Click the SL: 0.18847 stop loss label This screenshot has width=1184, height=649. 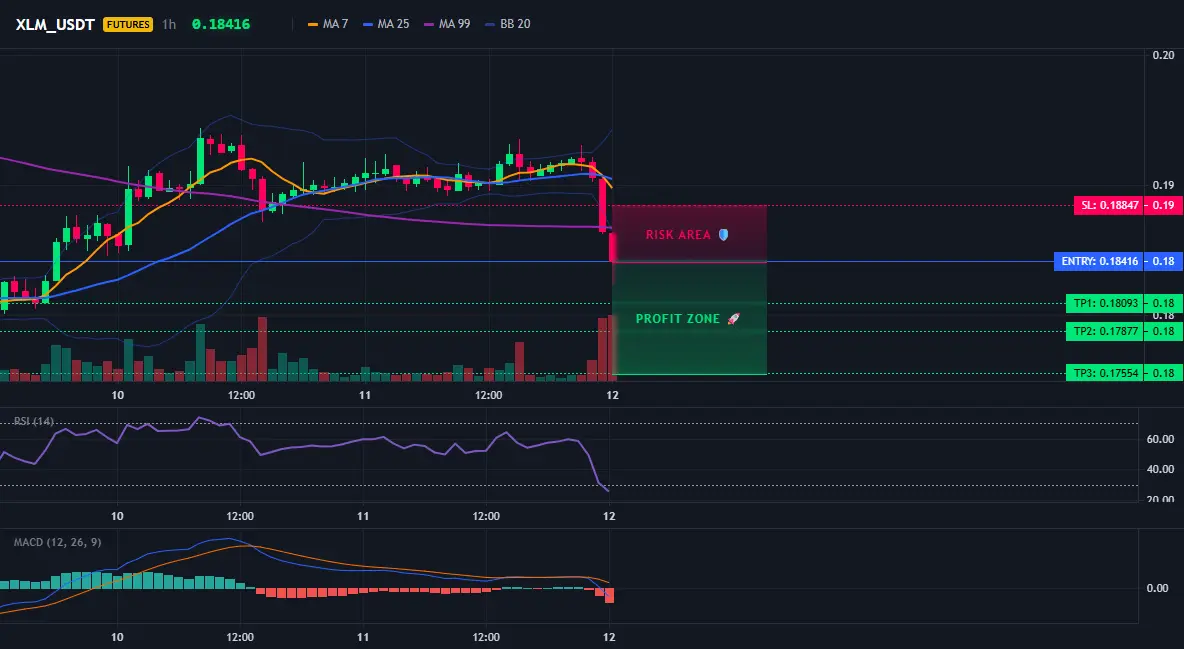pos(1108,205)
